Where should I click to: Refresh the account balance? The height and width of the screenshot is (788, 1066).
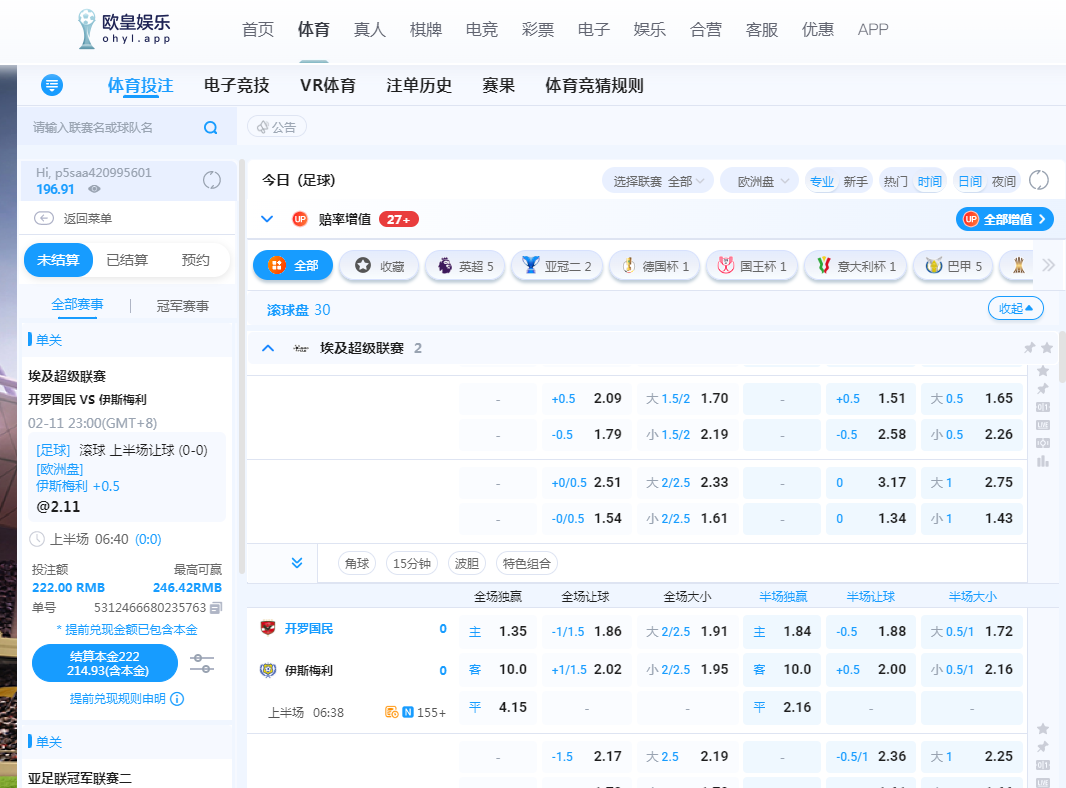tap(212, 180)
